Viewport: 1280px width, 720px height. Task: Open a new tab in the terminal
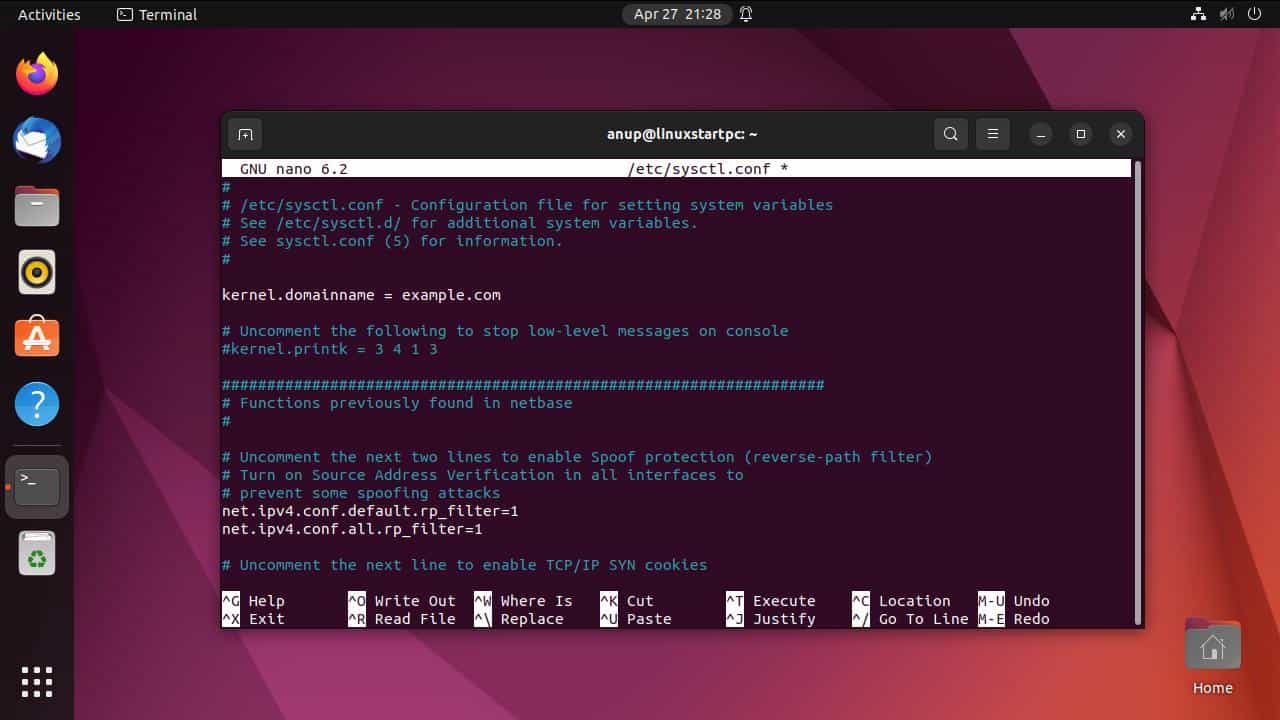pyautogui.click(x=245, y=133)
